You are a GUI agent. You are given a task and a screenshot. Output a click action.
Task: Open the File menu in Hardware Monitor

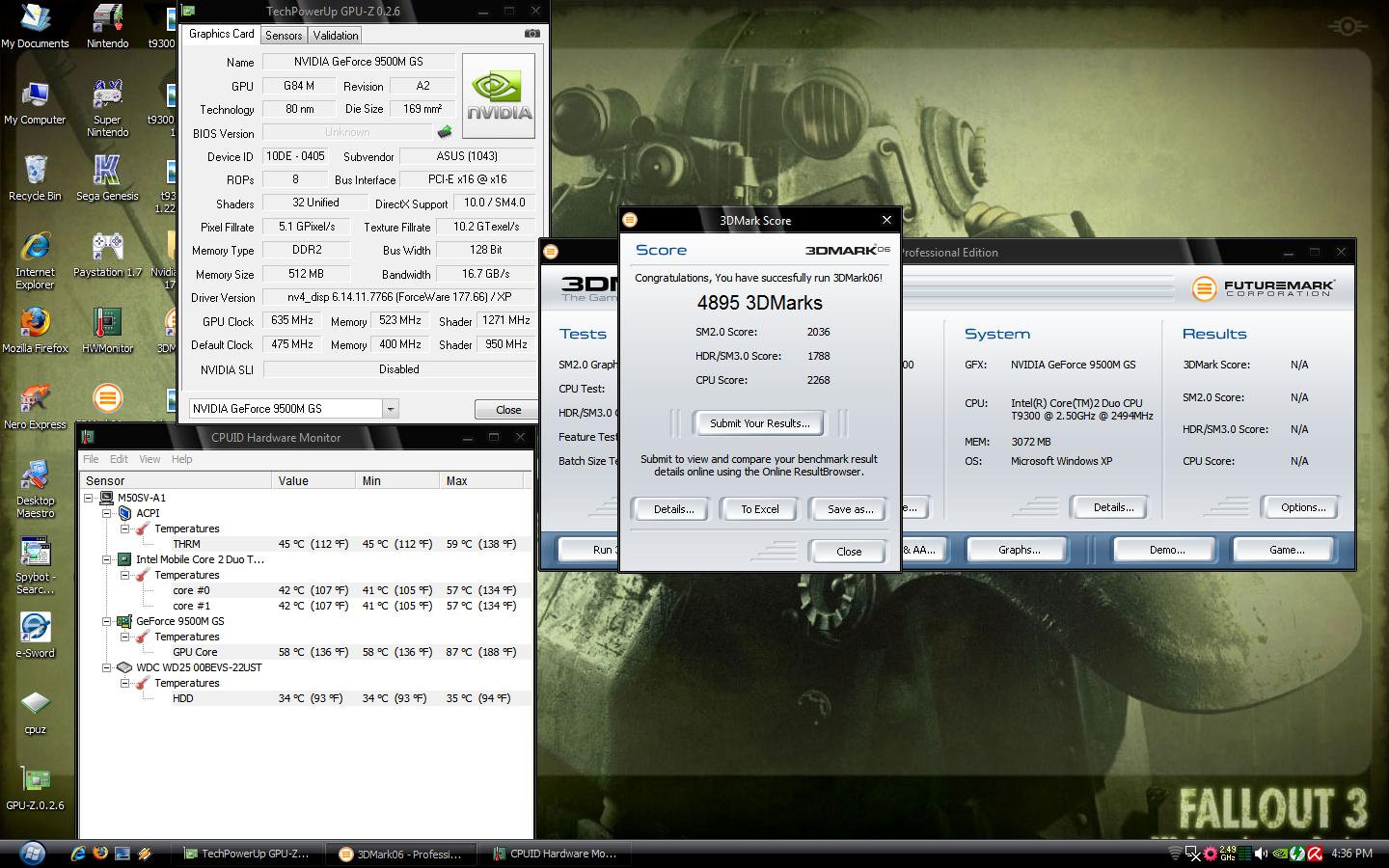click(91, 459)
